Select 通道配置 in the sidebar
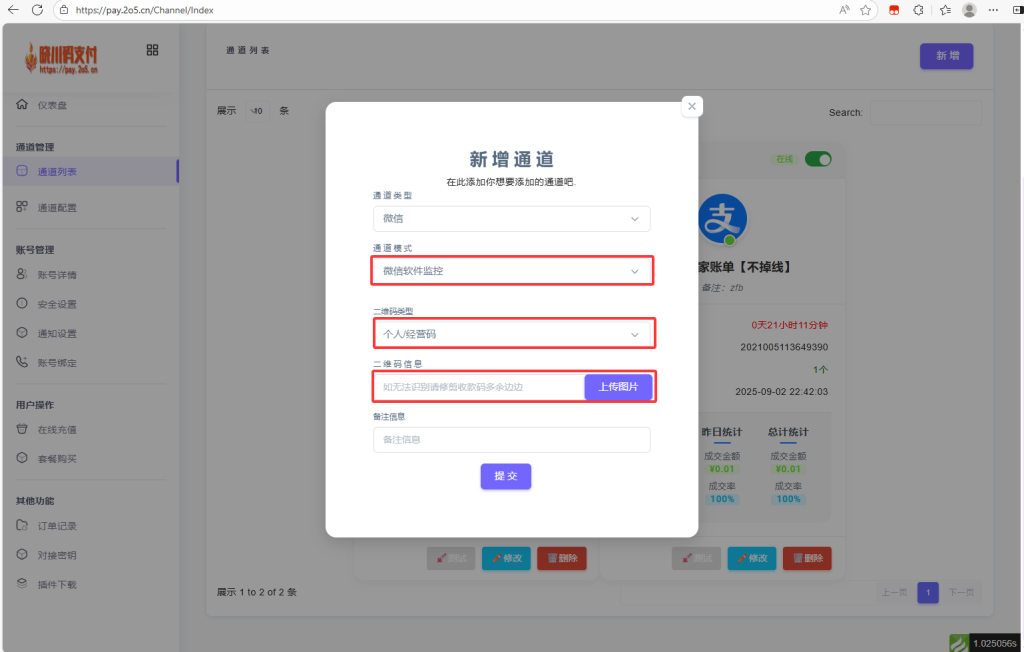This screenshot has height=652, width=1024. (x=57, y=208)
